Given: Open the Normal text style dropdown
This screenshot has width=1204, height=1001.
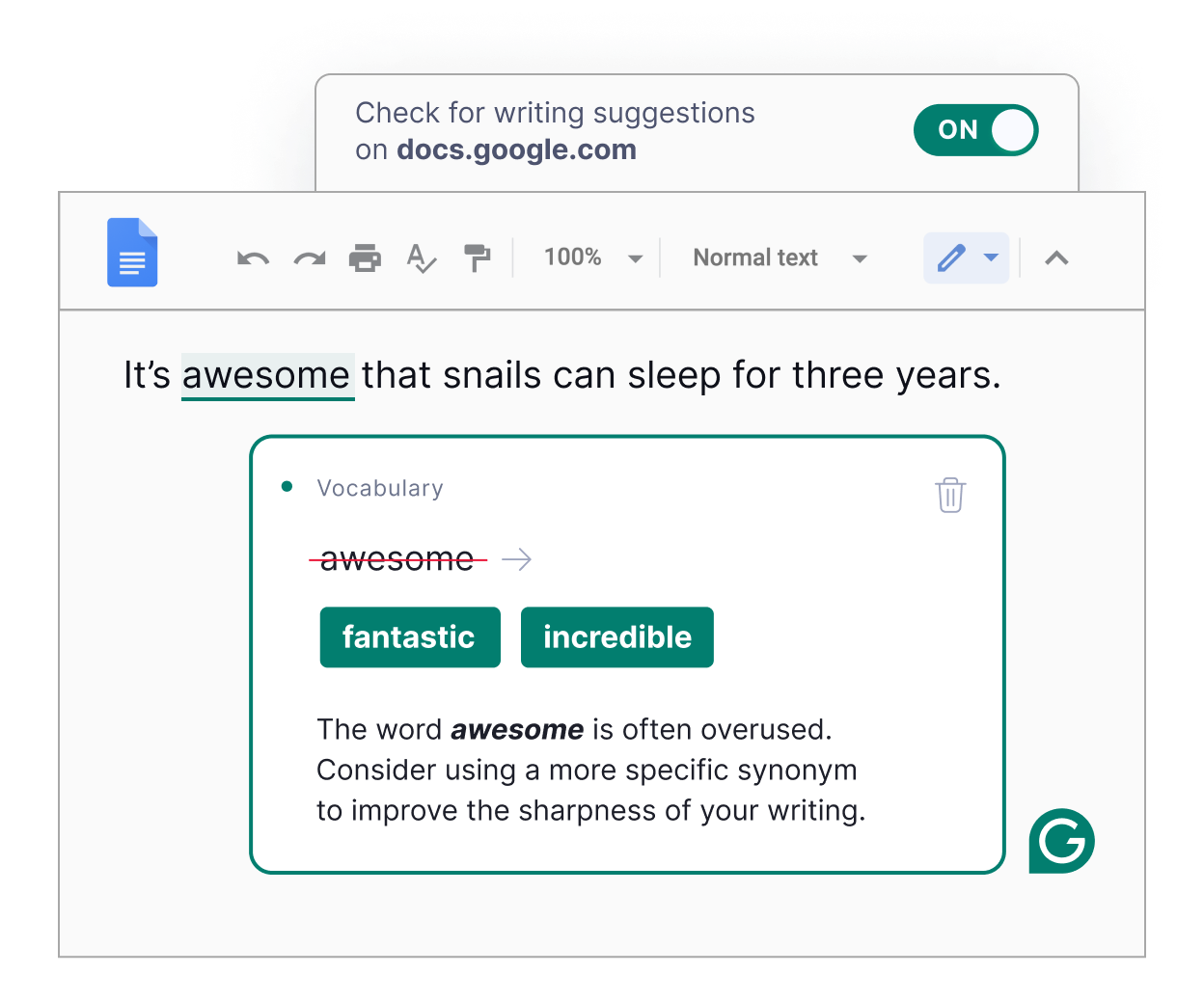Looking at the screenshot, I should pos(780,257).
